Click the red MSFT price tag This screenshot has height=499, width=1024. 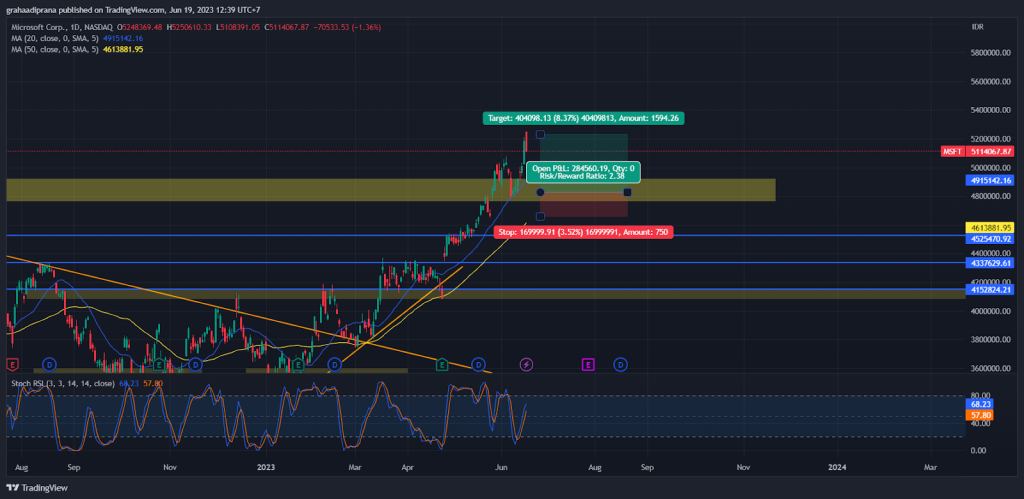952,152
